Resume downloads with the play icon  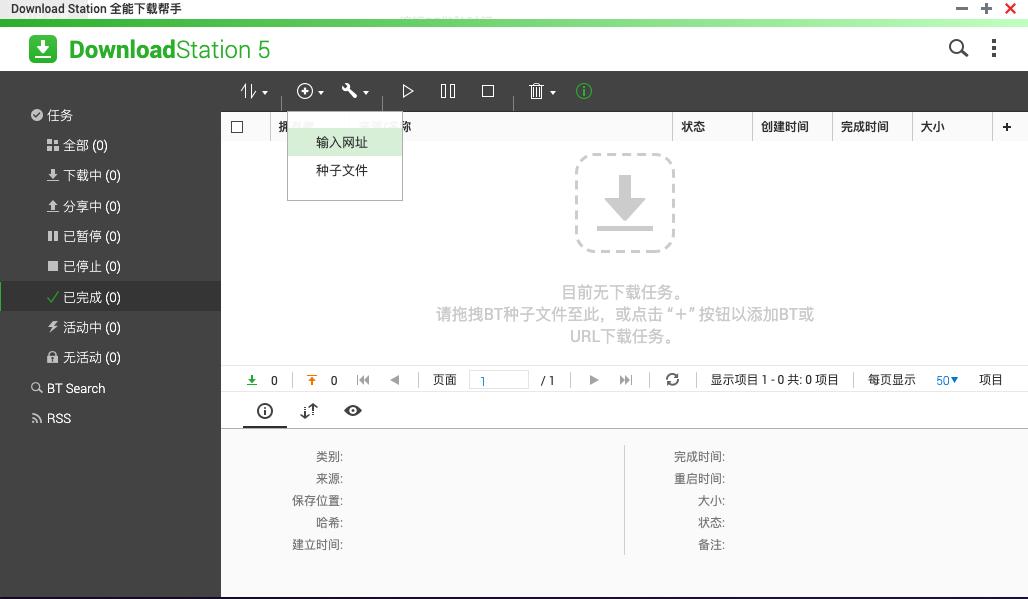tap(407, 91)
